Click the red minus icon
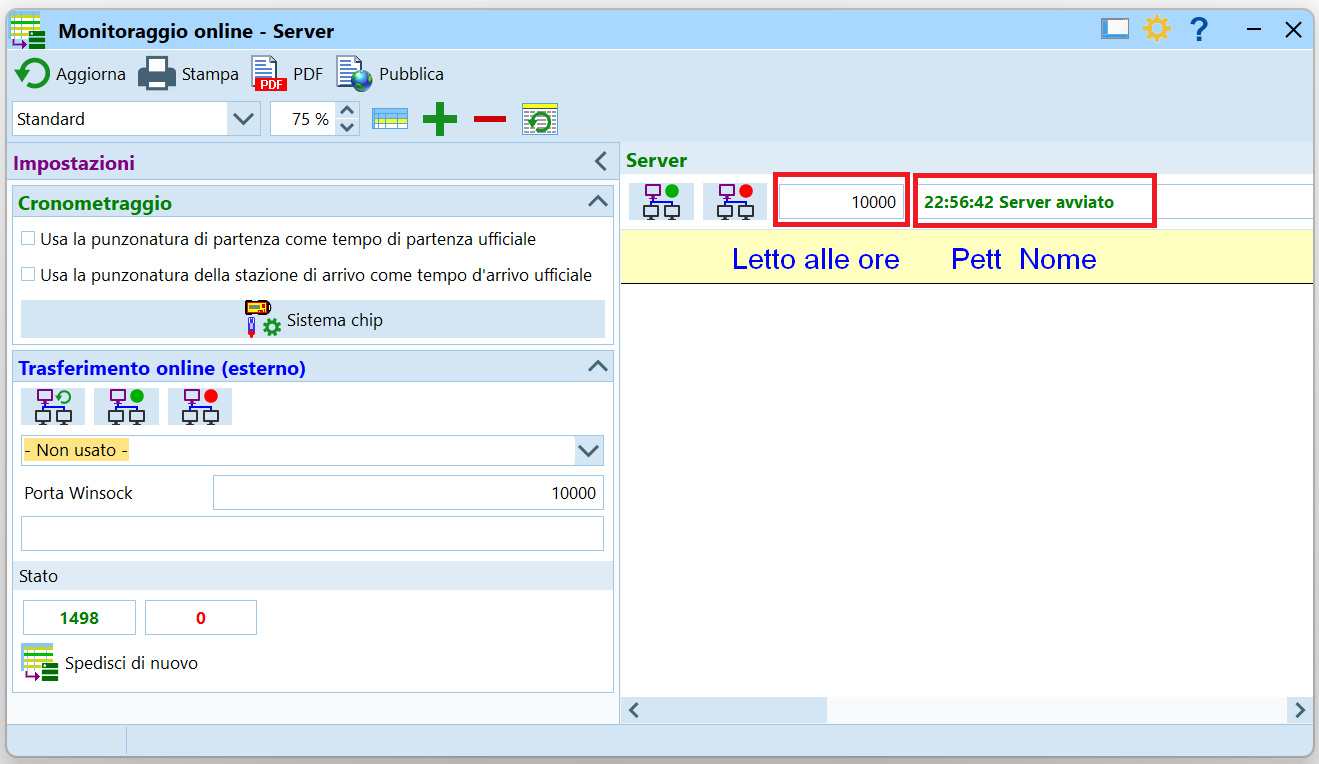This screenshot has width=1319, height=764. click(490, 119)
